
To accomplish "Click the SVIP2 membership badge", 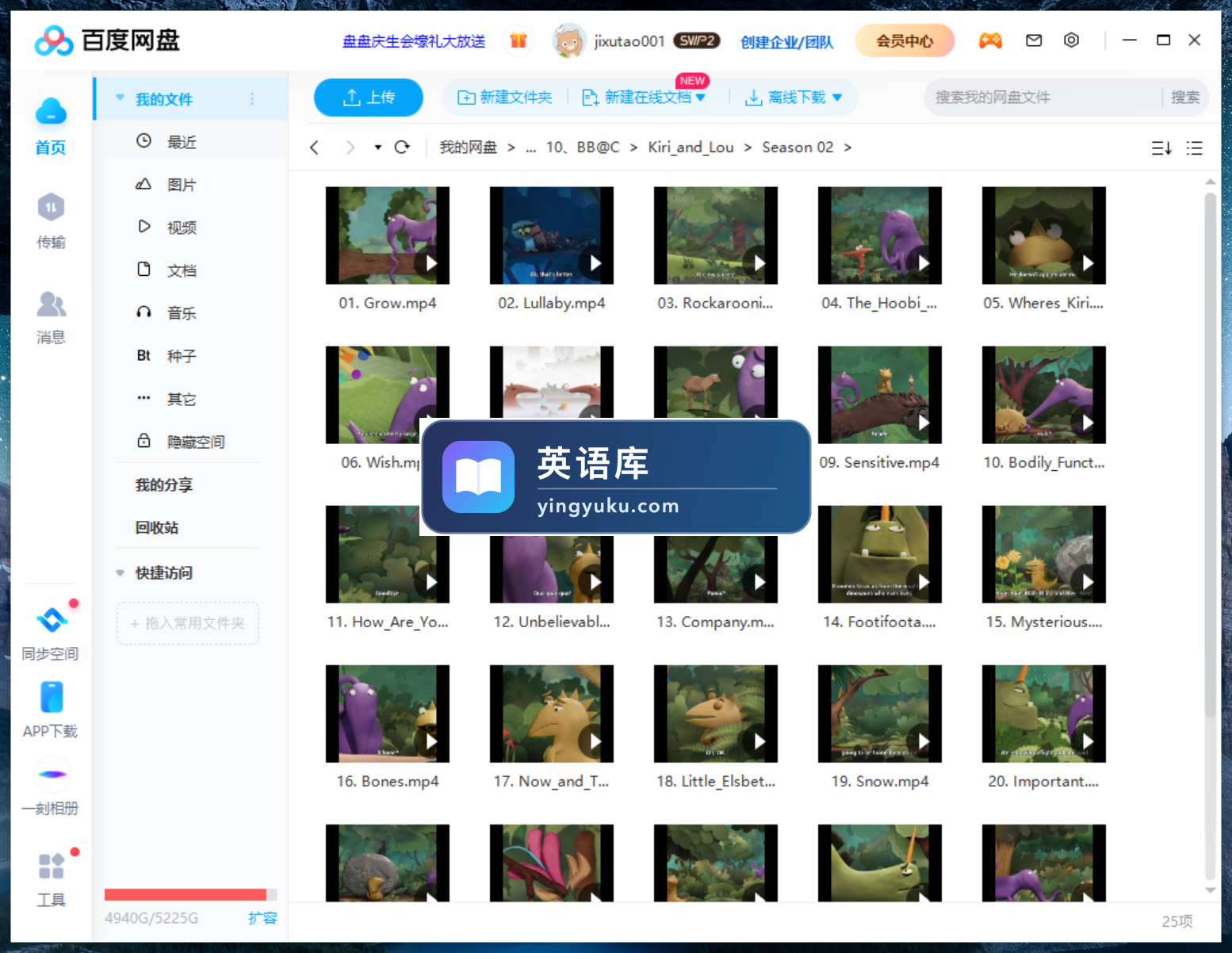I will pyautogui.click(x=697, y=40).
